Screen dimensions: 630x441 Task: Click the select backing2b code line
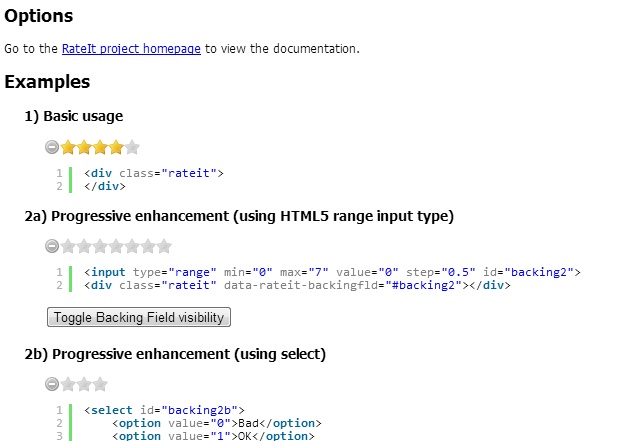172,410
